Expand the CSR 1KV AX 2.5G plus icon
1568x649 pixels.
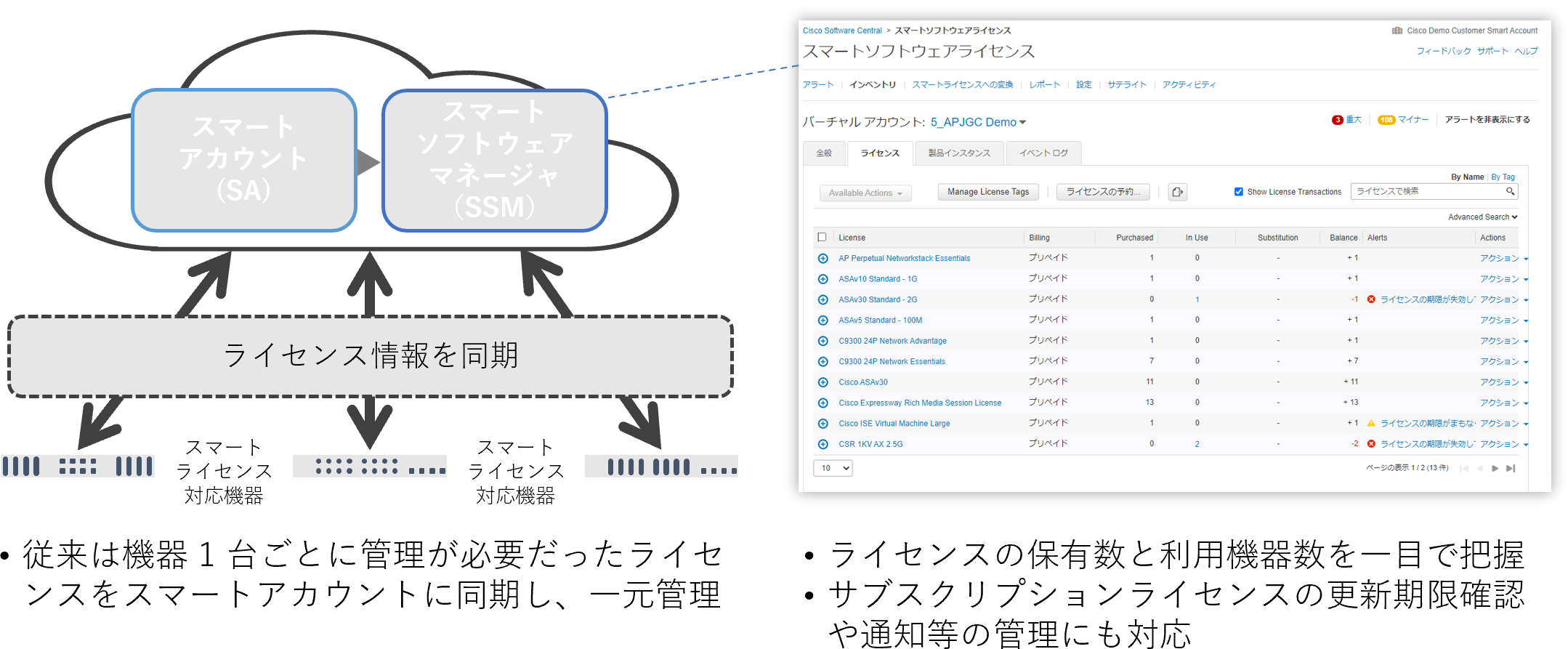tap(823, 444)
